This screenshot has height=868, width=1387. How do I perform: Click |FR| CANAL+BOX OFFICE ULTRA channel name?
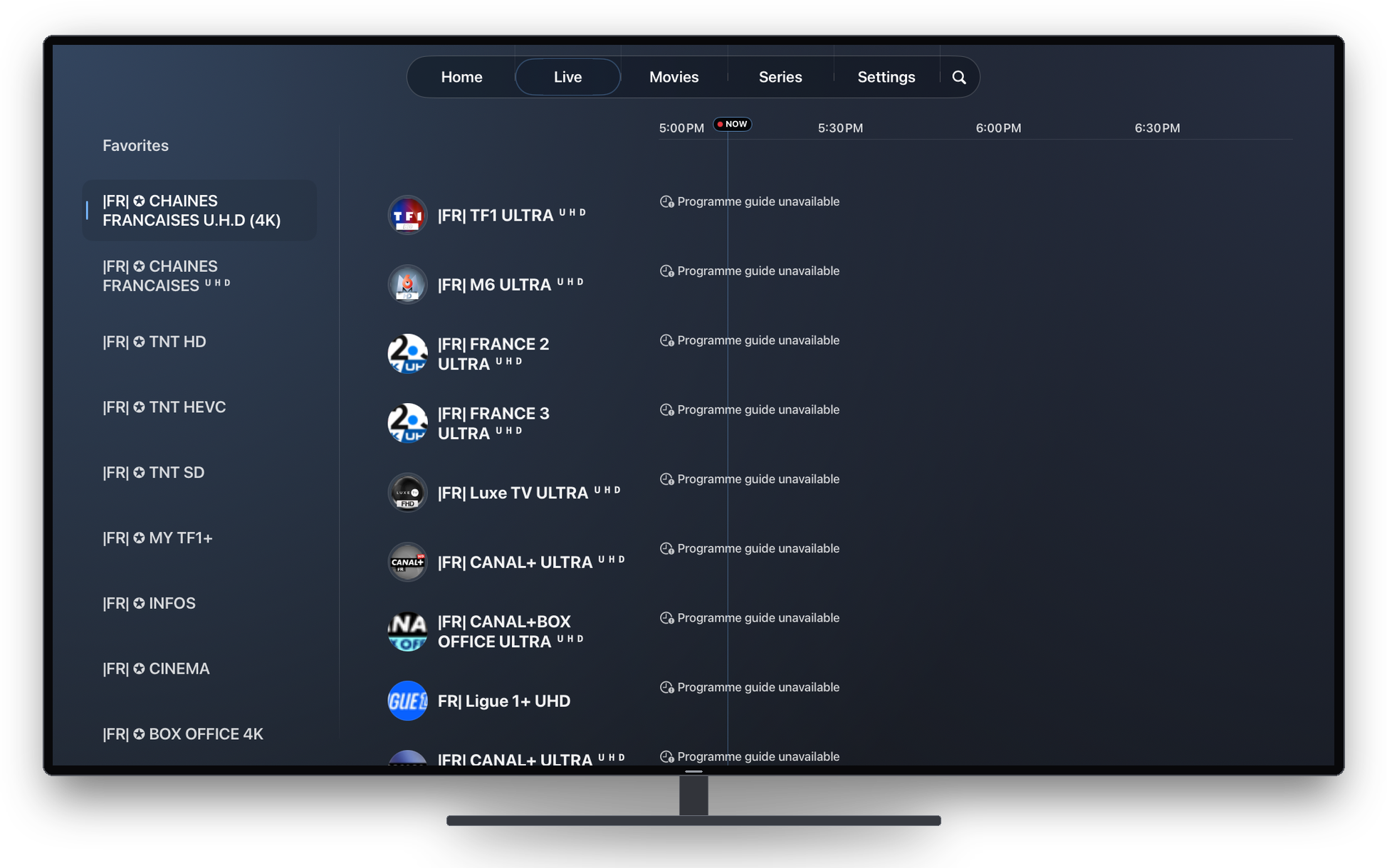click(x=511, y=632)
